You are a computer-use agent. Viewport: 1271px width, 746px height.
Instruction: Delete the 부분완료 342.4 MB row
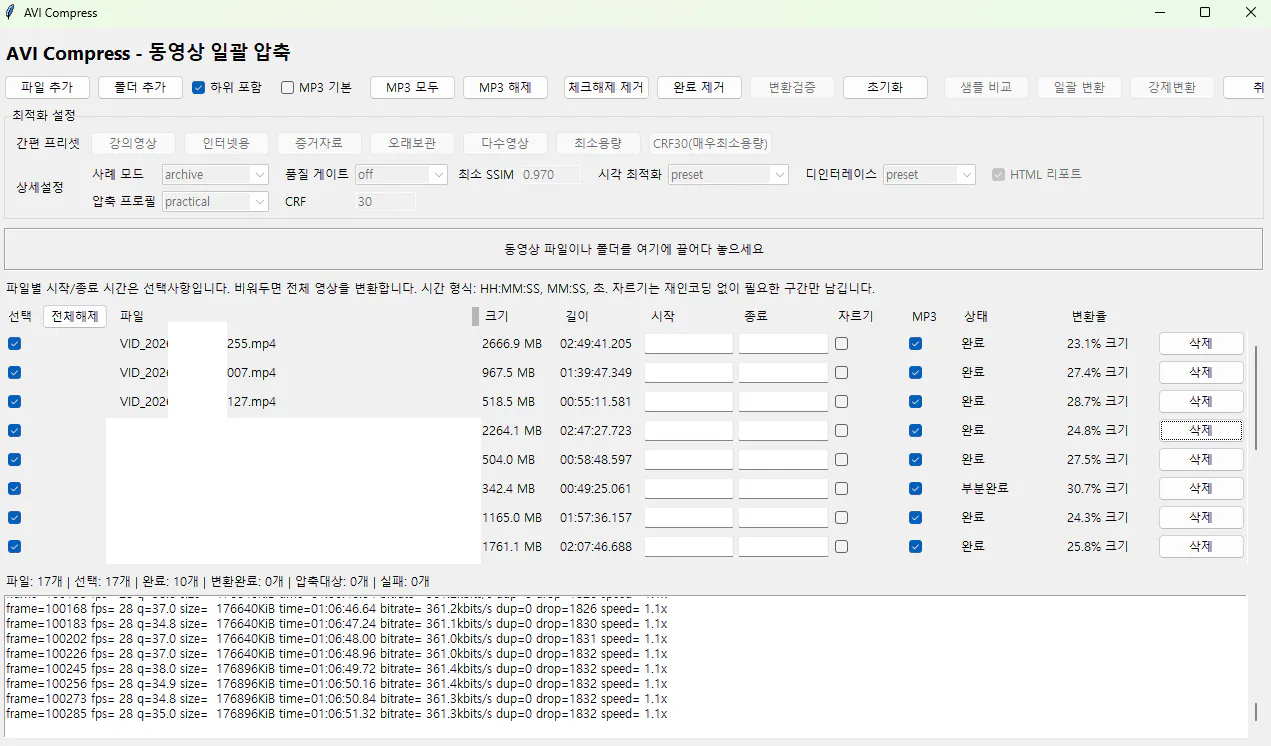tap(1201, 489)
